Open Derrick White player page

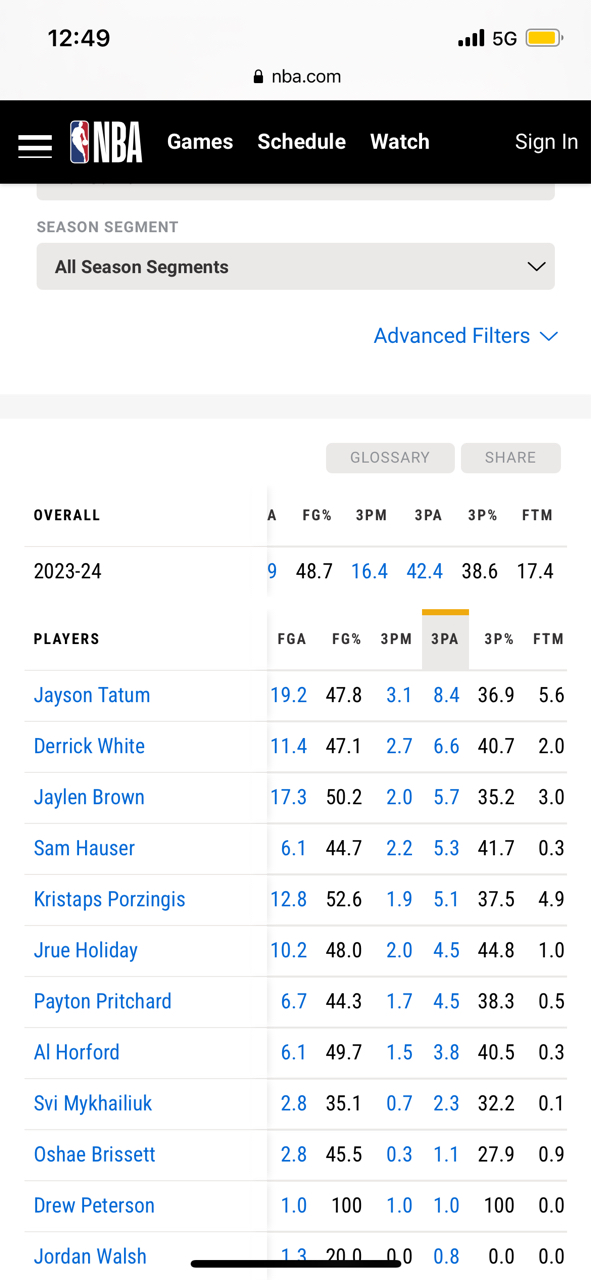point(89,746)
